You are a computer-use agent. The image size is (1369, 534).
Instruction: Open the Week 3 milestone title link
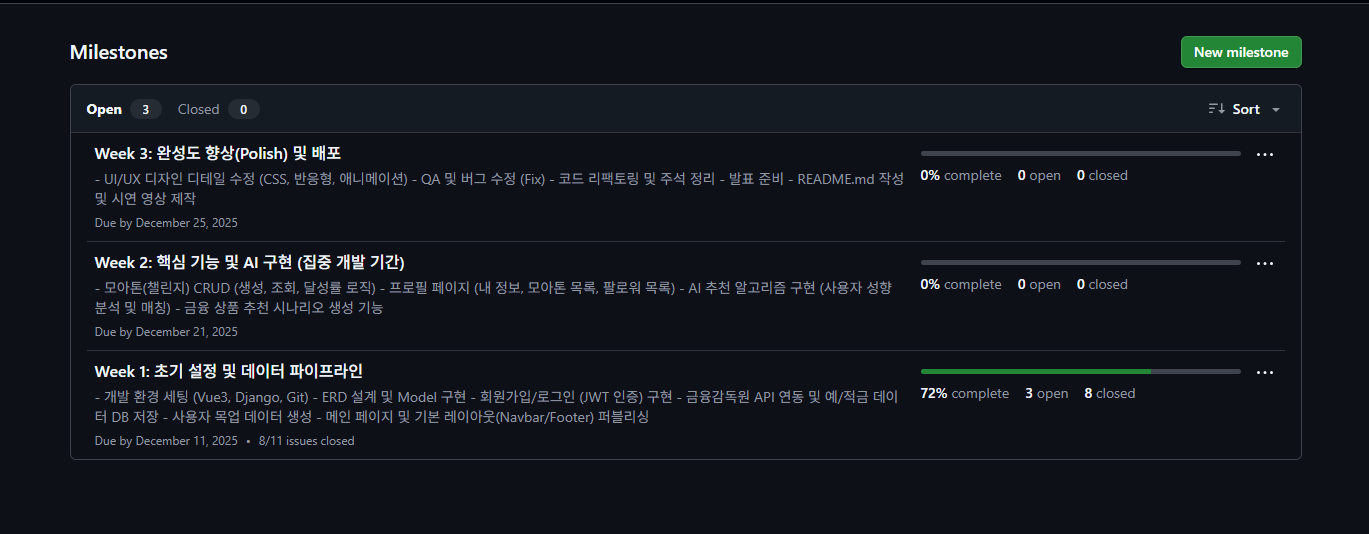218,153
